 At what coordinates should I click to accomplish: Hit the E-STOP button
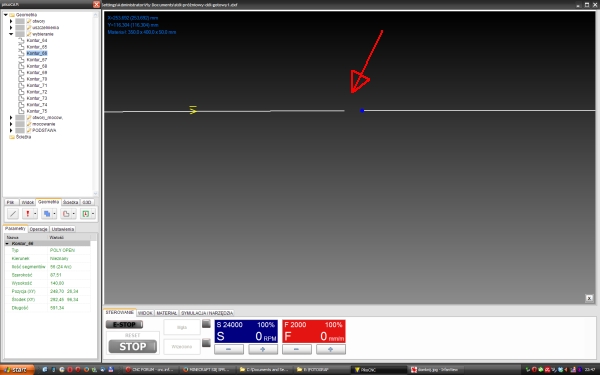point(124,324)
